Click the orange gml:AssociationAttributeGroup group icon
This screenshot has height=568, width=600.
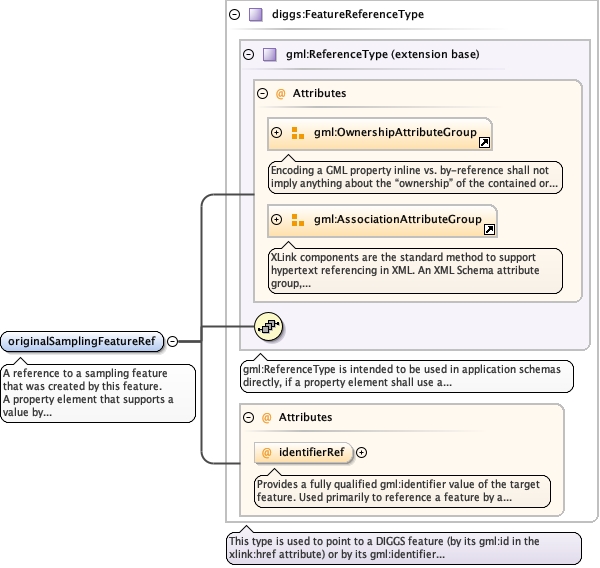pos(297,219)
